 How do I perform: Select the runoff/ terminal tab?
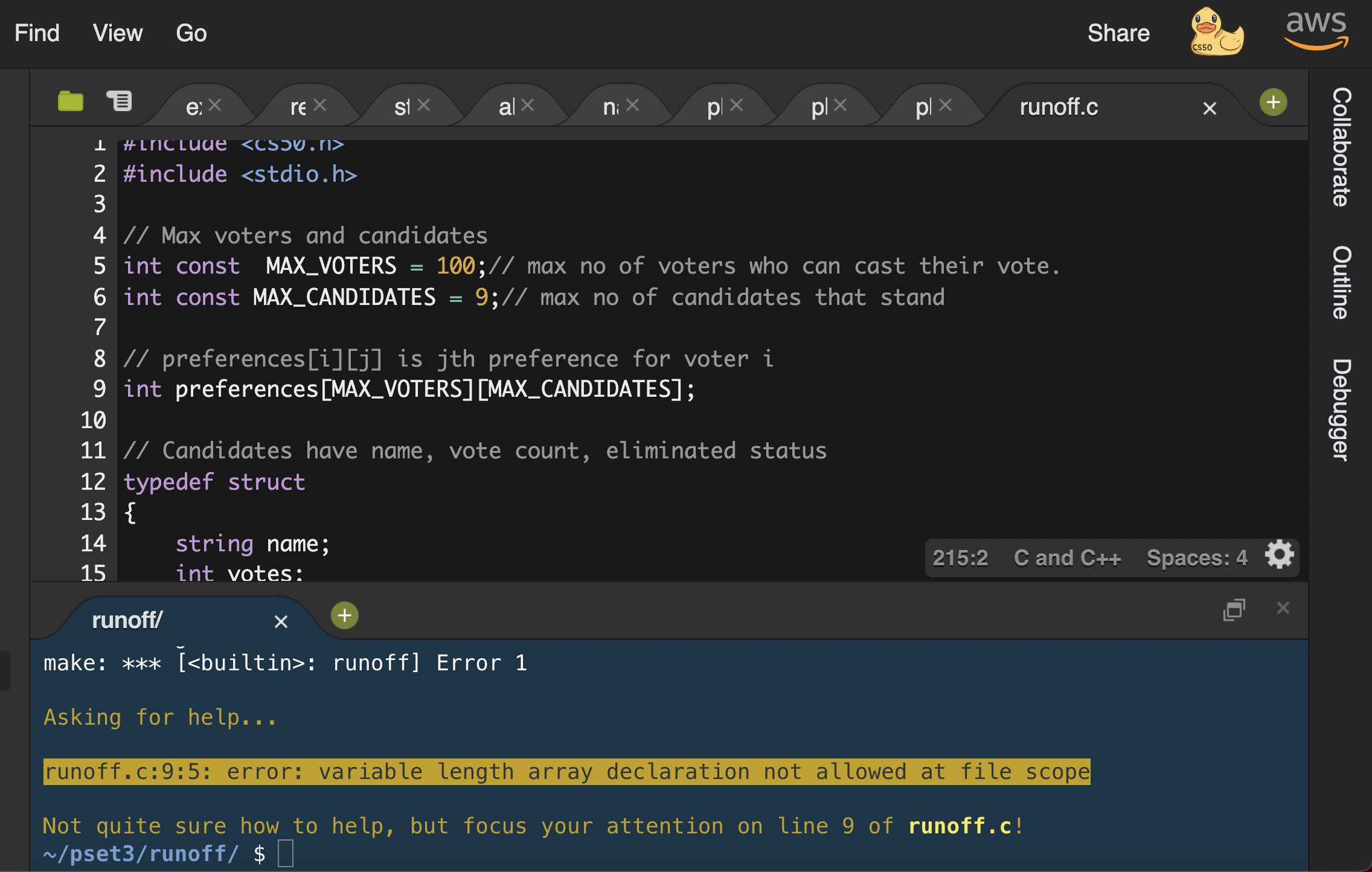[x=127, y=620]
